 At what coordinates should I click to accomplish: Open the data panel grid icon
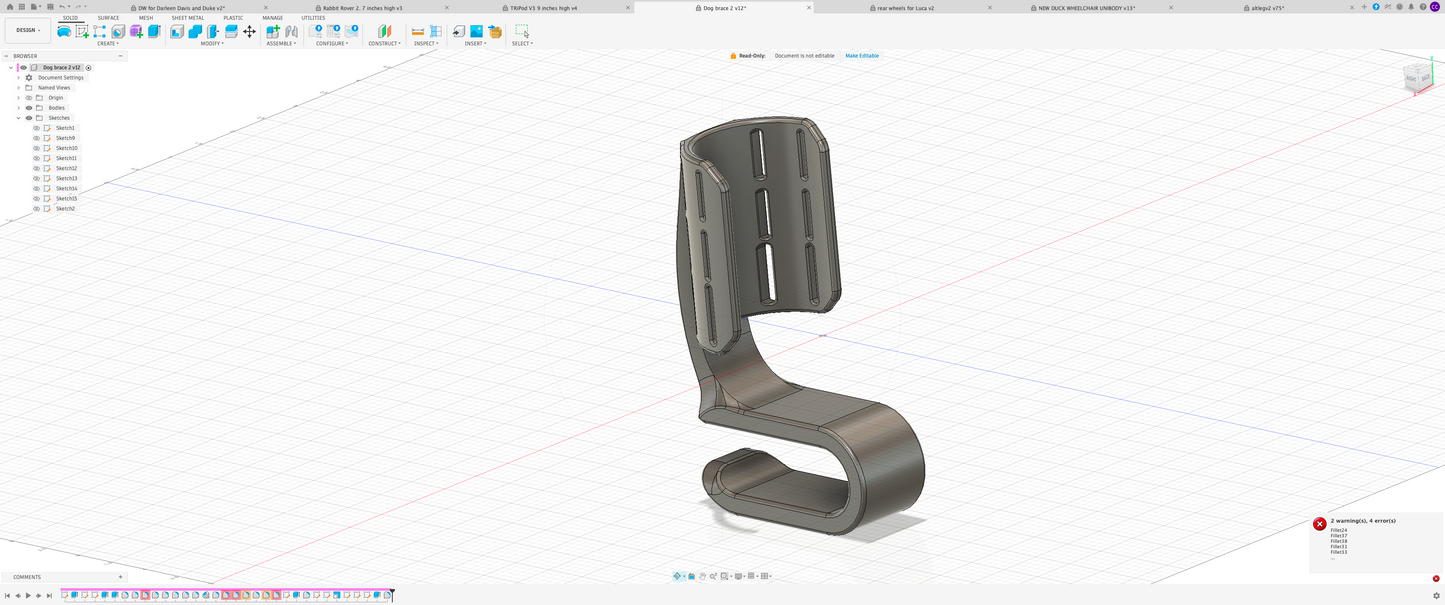click(x=21, y=7)
